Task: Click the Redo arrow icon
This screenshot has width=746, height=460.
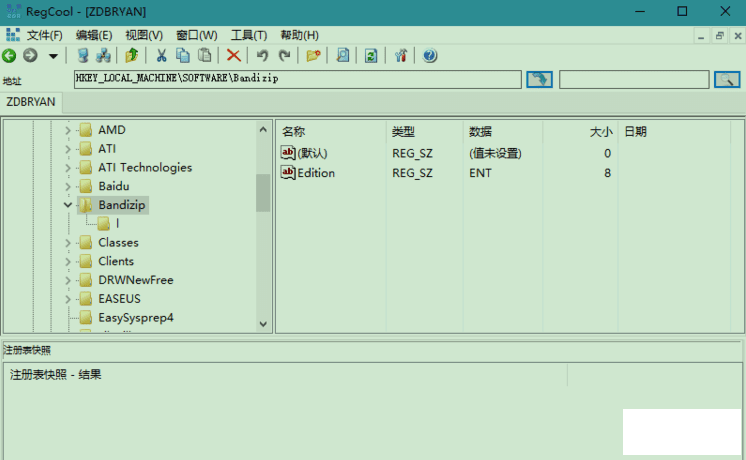Action: [285, 56]
